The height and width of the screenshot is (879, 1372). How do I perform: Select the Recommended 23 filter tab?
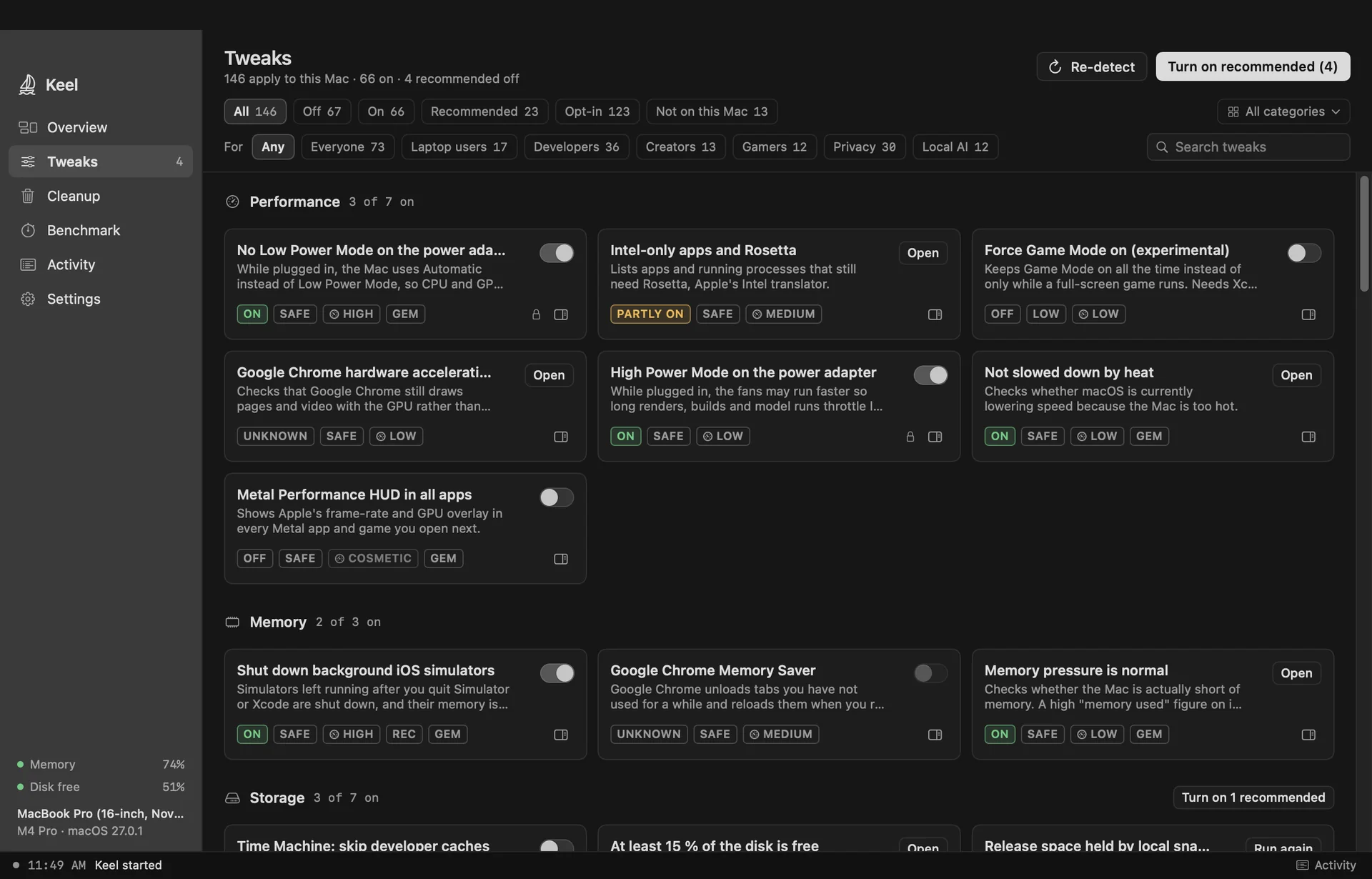tap(484, 111)
